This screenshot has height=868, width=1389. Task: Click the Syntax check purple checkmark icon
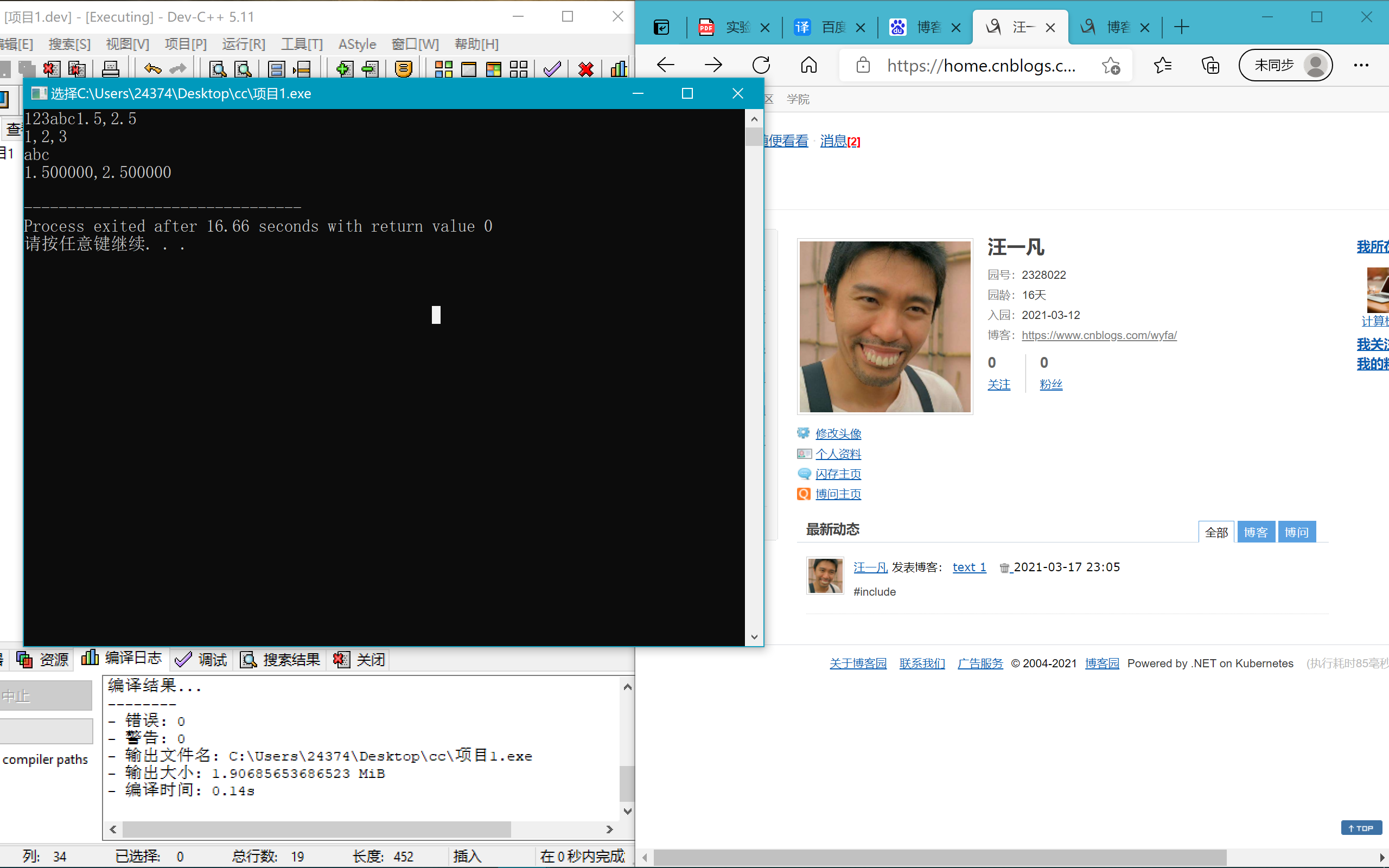(552, 69)
